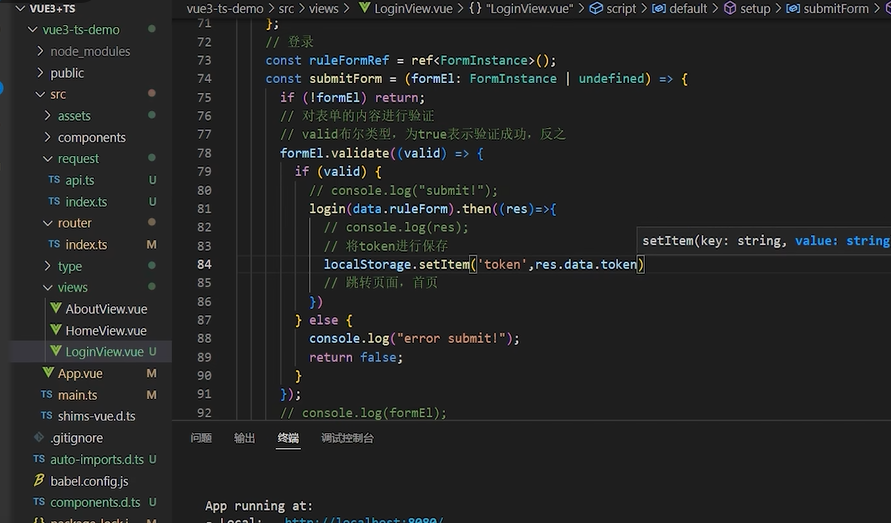Switch to 终端 panel tab
The image size is (891, 523).
click(288, 438)
